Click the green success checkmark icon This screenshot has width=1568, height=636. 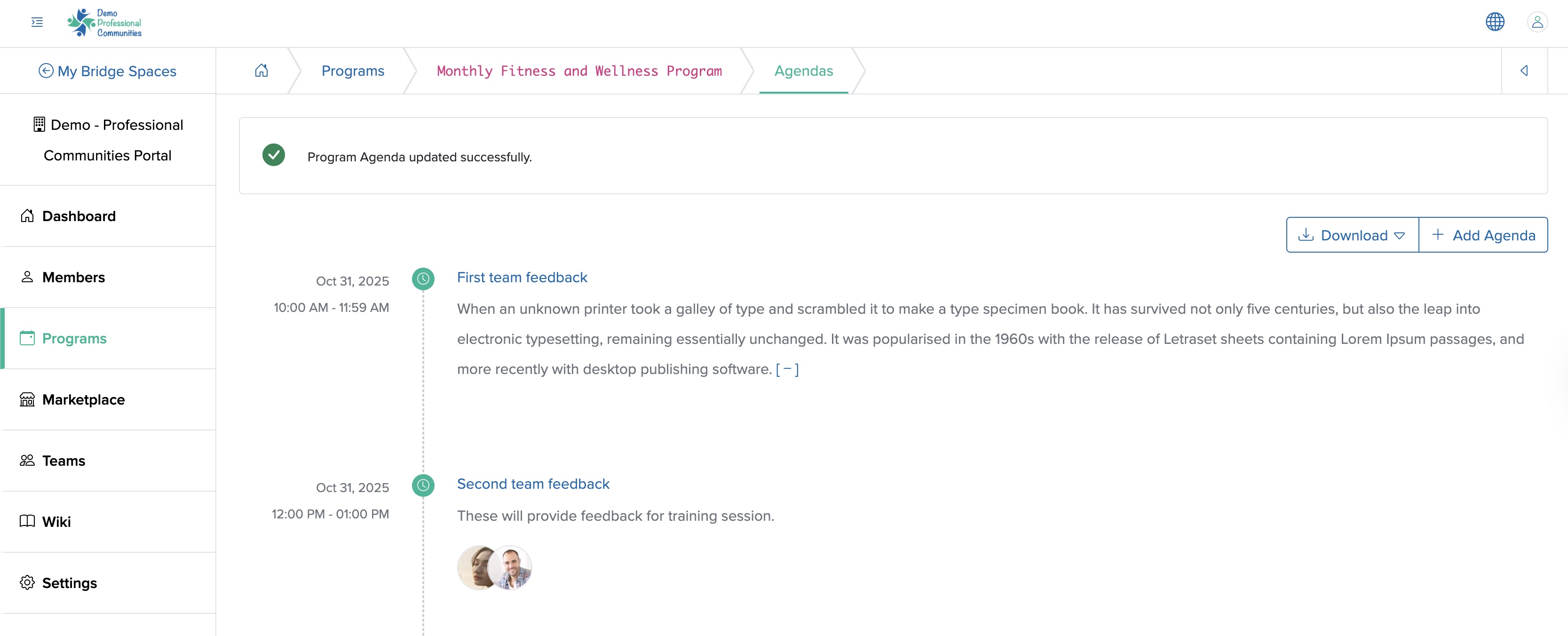[273, 155]
